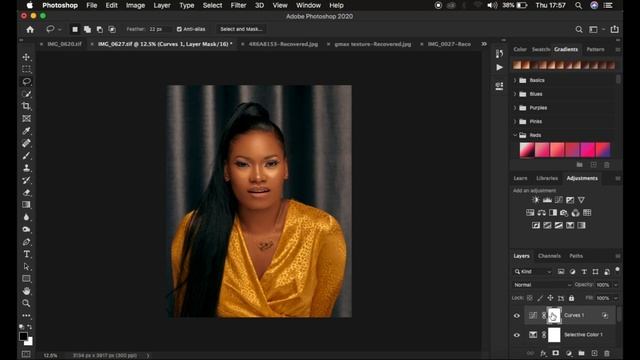Add a Brightness/Contrast adjustment
Image resolution: width=640 pixels, height=360 pixels.
[x=536, y=200]
